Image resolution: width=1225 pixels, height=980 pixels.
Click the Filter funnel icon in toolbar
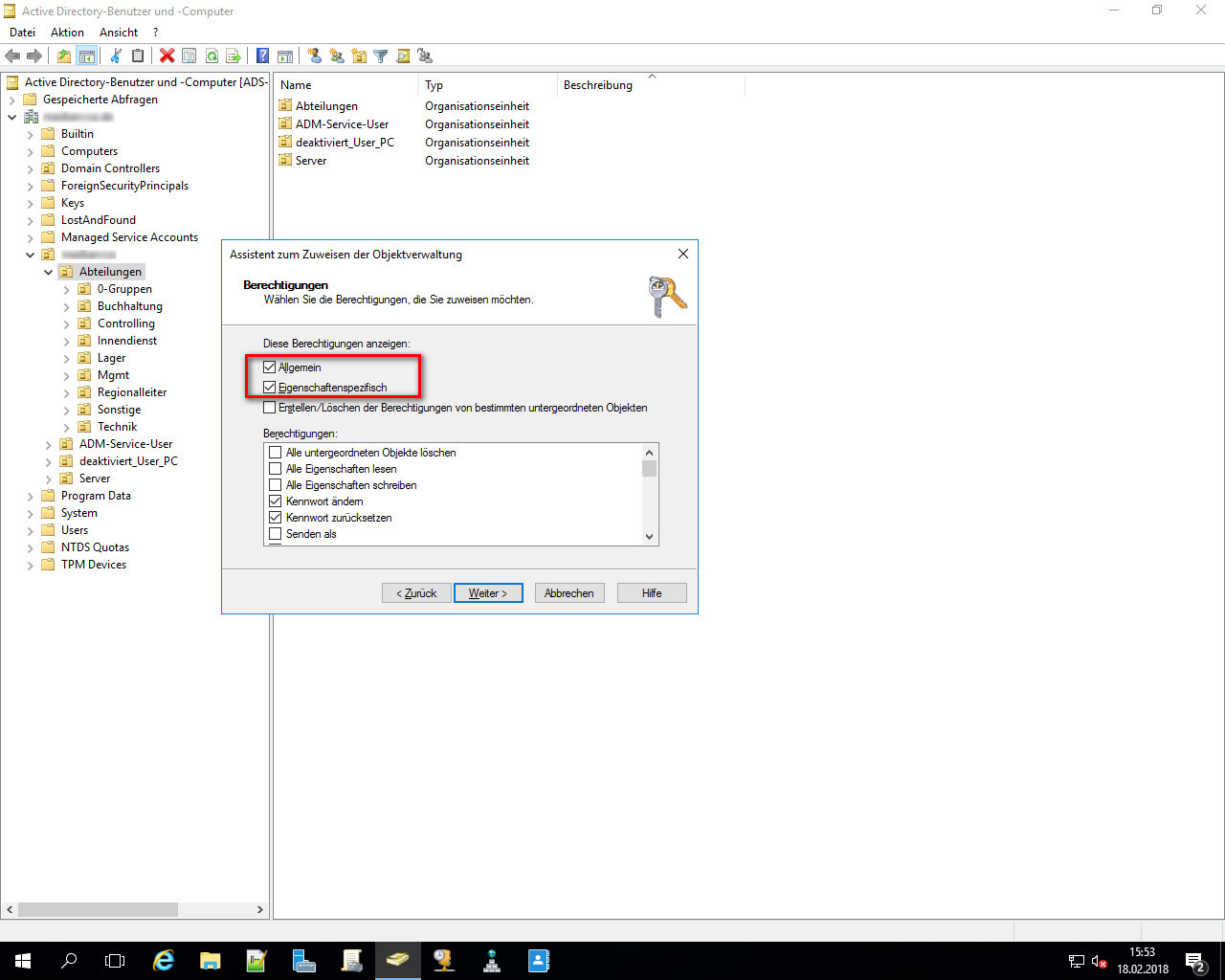coord(381,56)
